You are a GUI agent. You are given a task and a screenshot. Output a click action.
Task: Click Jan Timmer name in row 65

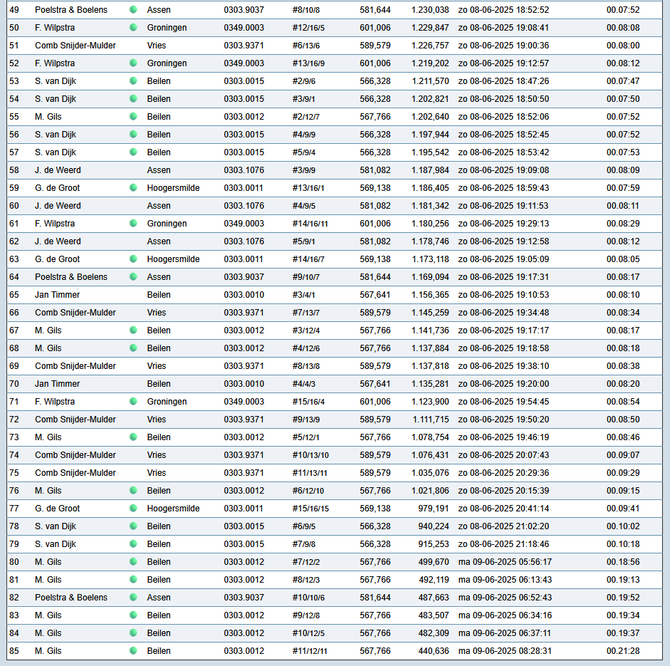[x=57, y=295]
